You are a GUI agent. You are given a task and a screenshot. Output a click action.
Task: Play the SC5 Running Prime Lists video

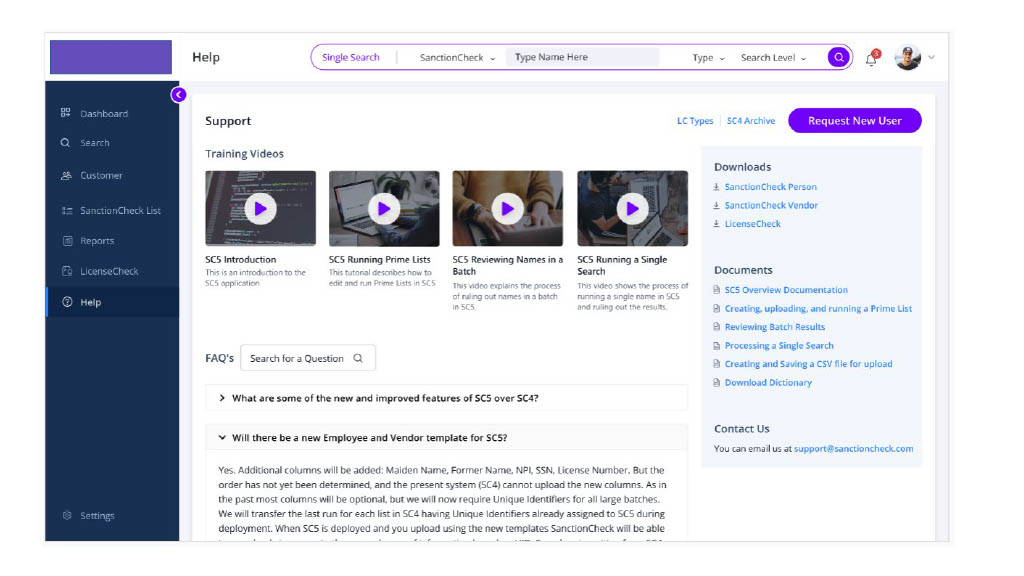[384, 209]
